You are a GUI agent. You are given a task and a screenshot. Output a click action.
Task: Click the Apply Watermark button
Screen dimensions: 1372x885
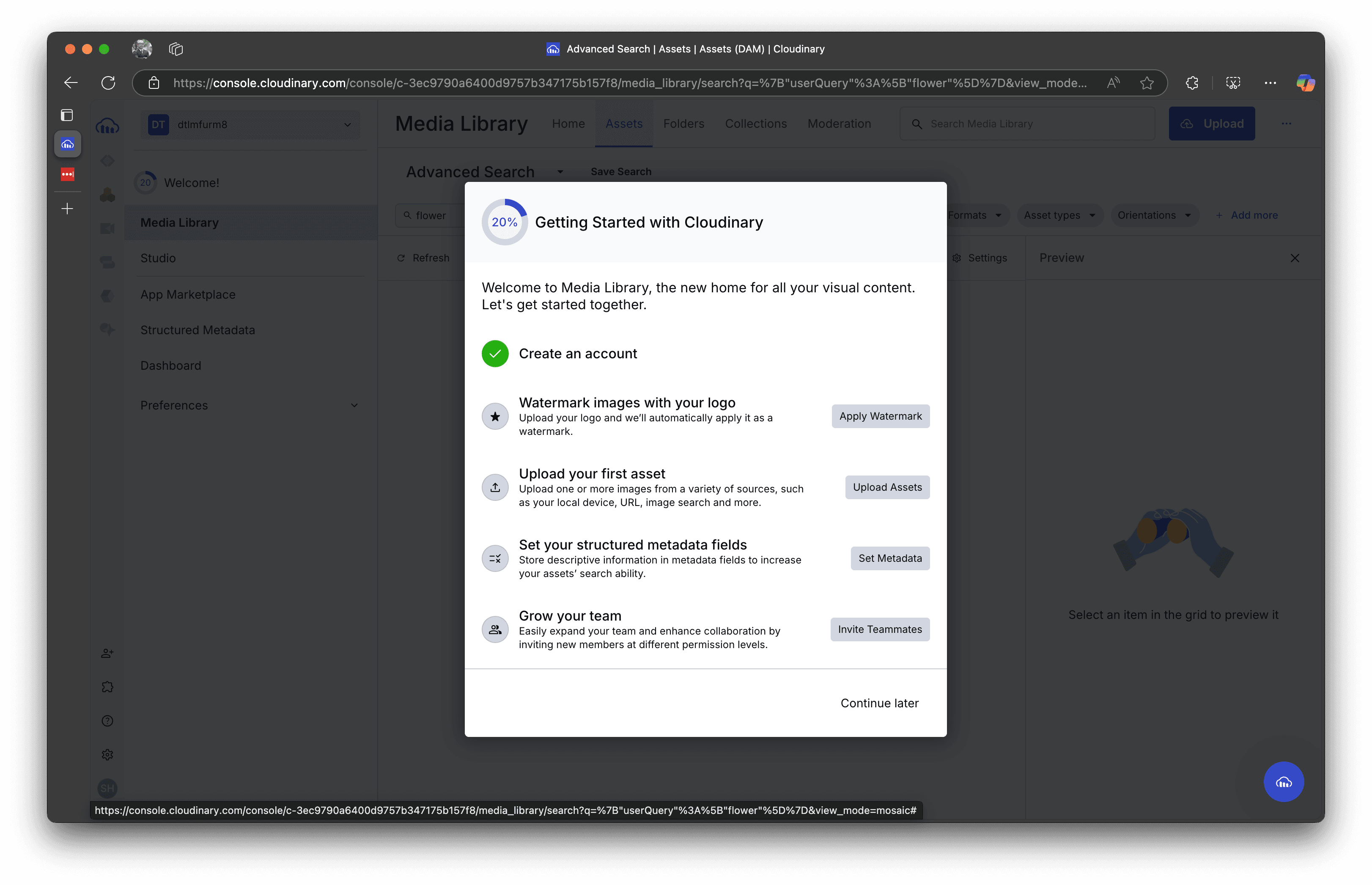click(880, 416)
